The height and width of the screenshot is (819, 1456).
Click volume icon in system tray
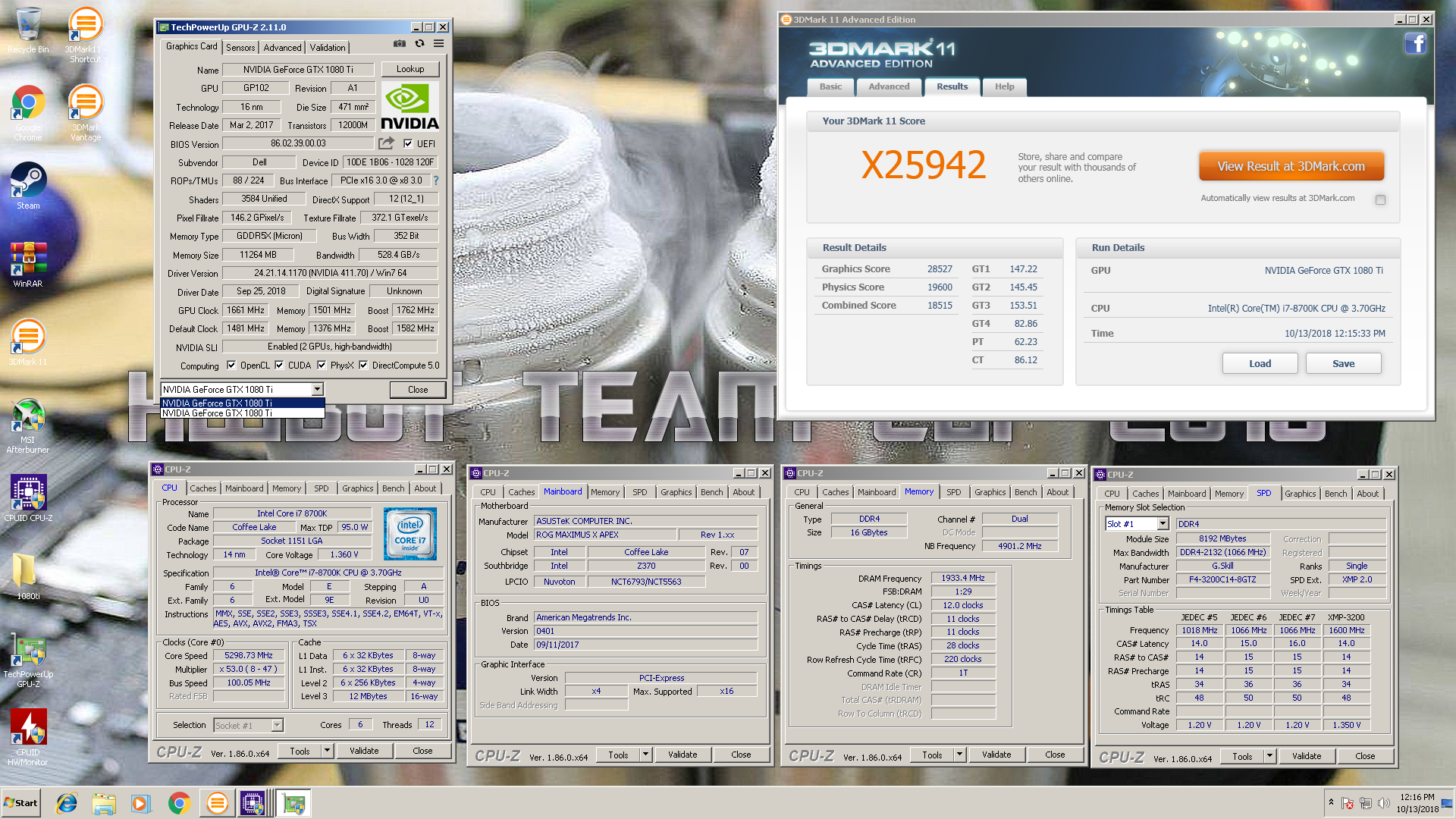pyautogui.click(x=1382, y=803)
